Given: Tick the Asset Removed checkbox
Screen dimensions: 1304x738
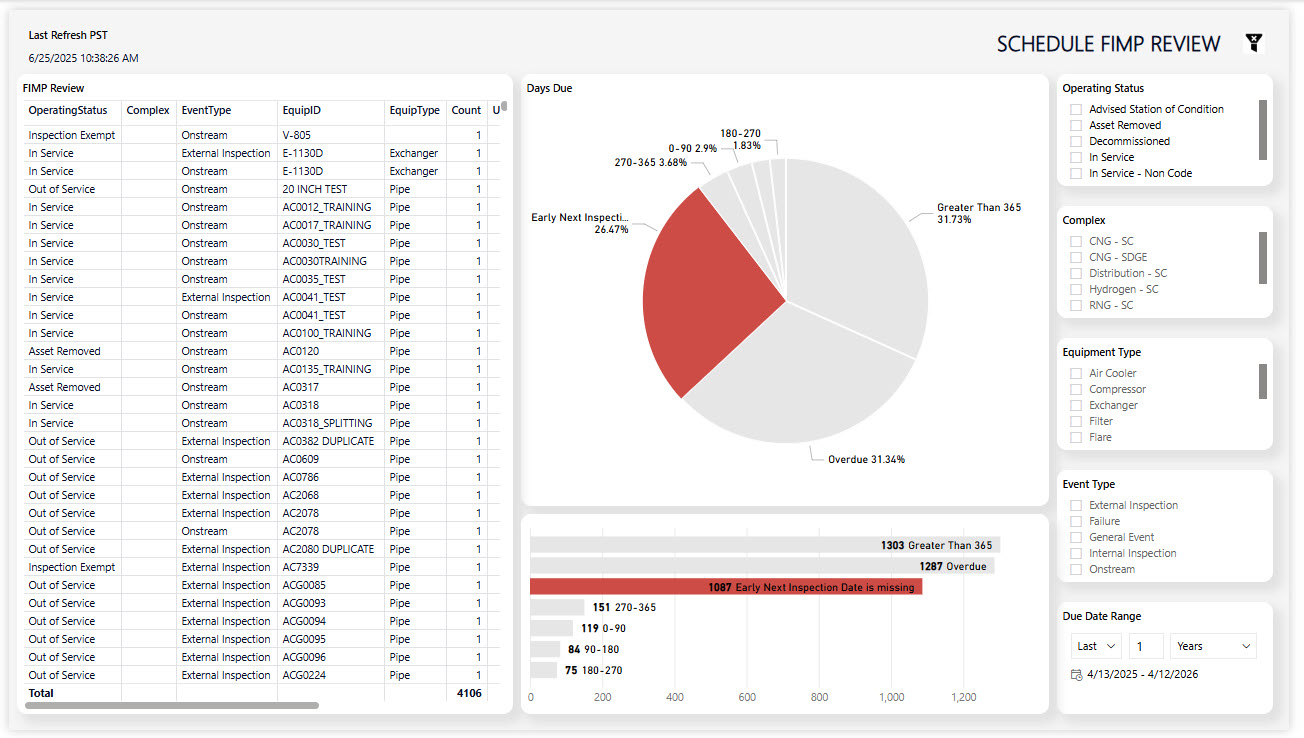Looking at the screenshot, I should [1076, 126].
